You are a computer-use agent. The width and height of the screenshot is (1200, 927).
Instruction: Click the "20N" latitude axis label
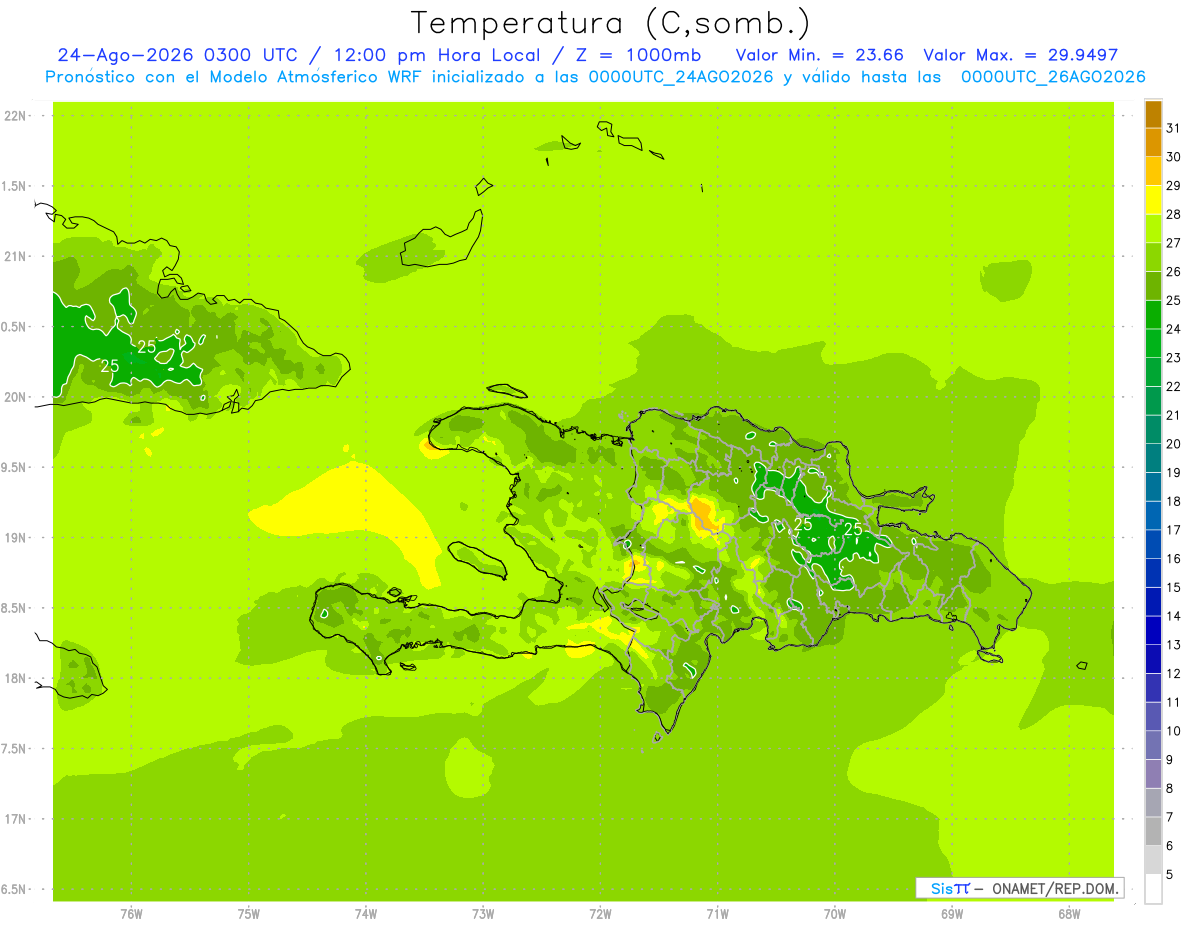17,398
